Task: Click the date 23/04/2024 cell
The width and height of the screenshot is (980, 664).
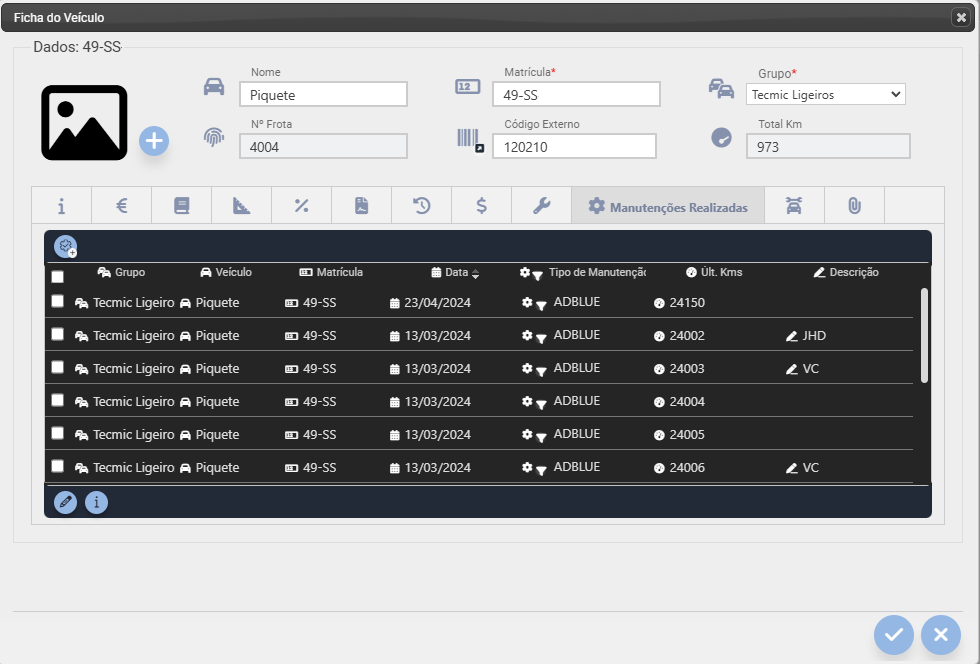Action: [x=438, y=303]
